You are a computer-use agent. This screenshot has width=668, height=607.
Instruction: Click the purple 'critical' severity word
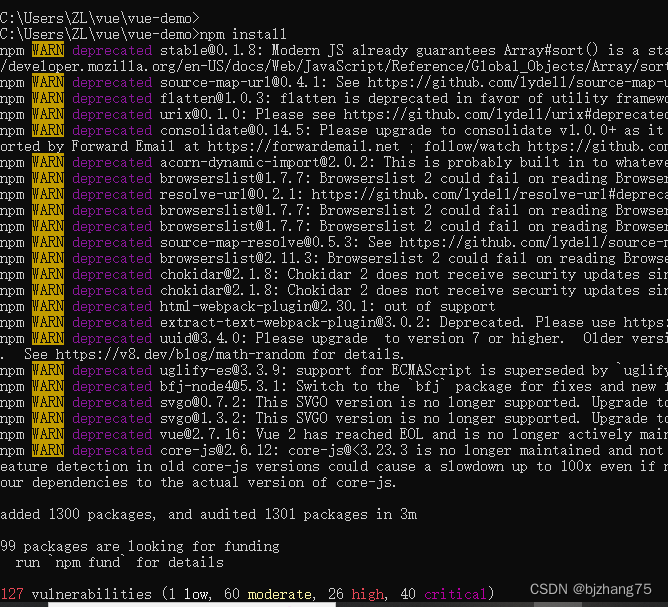(455, 594)
